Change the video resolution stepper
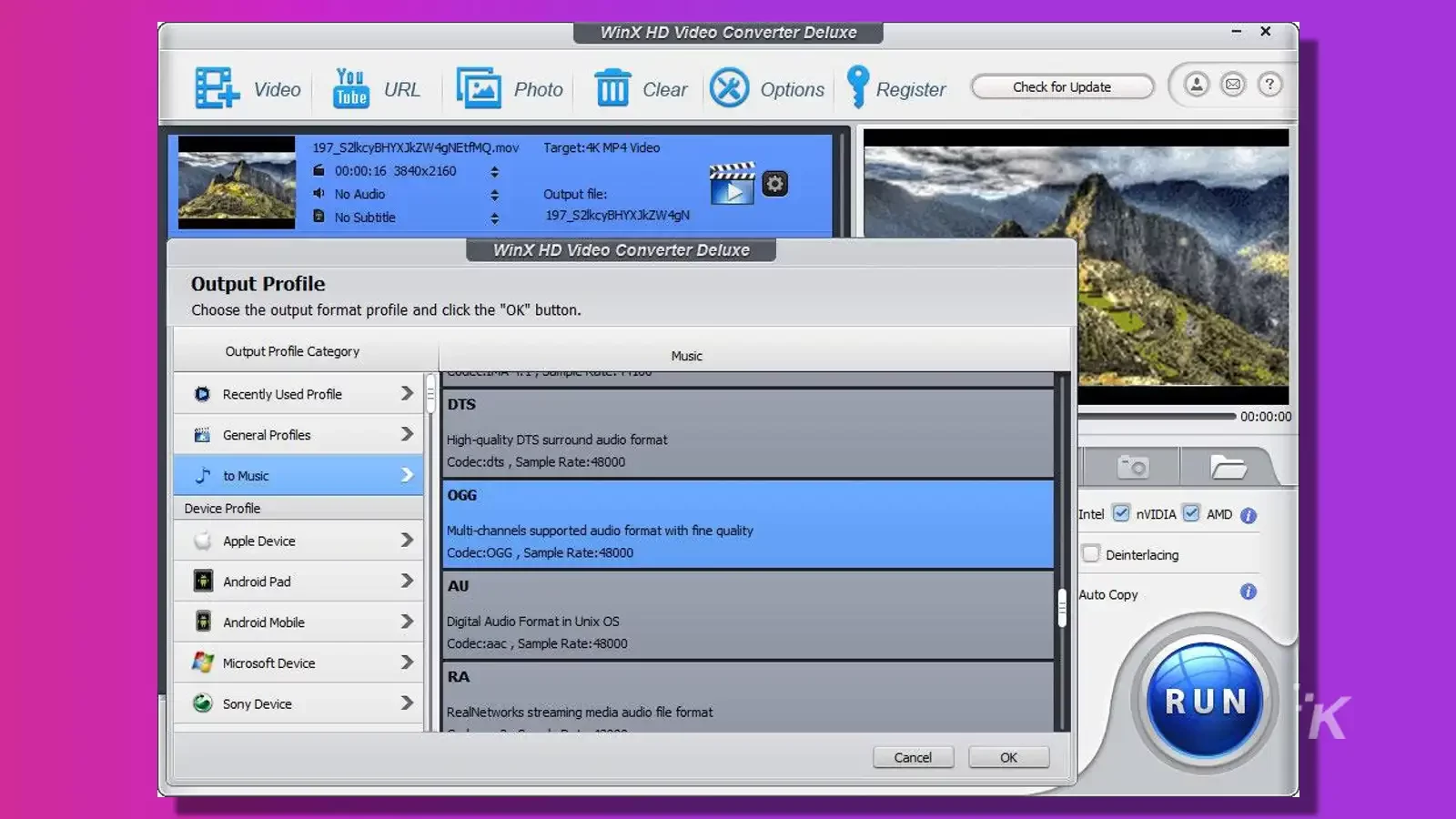This screenshot has height=819, width=1456. (x=495, y=171)
